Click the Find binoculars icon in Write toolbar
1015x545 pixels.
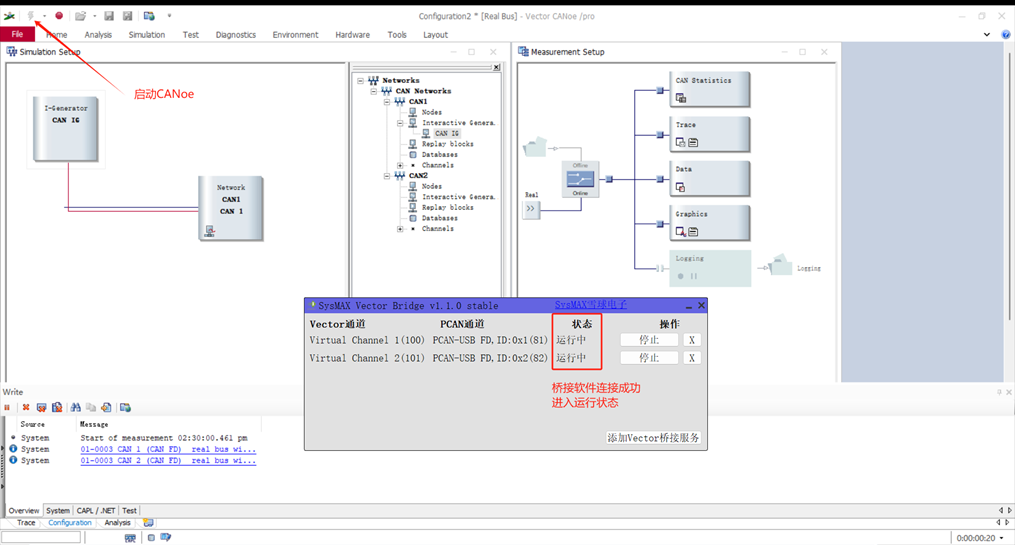[75, 407]
